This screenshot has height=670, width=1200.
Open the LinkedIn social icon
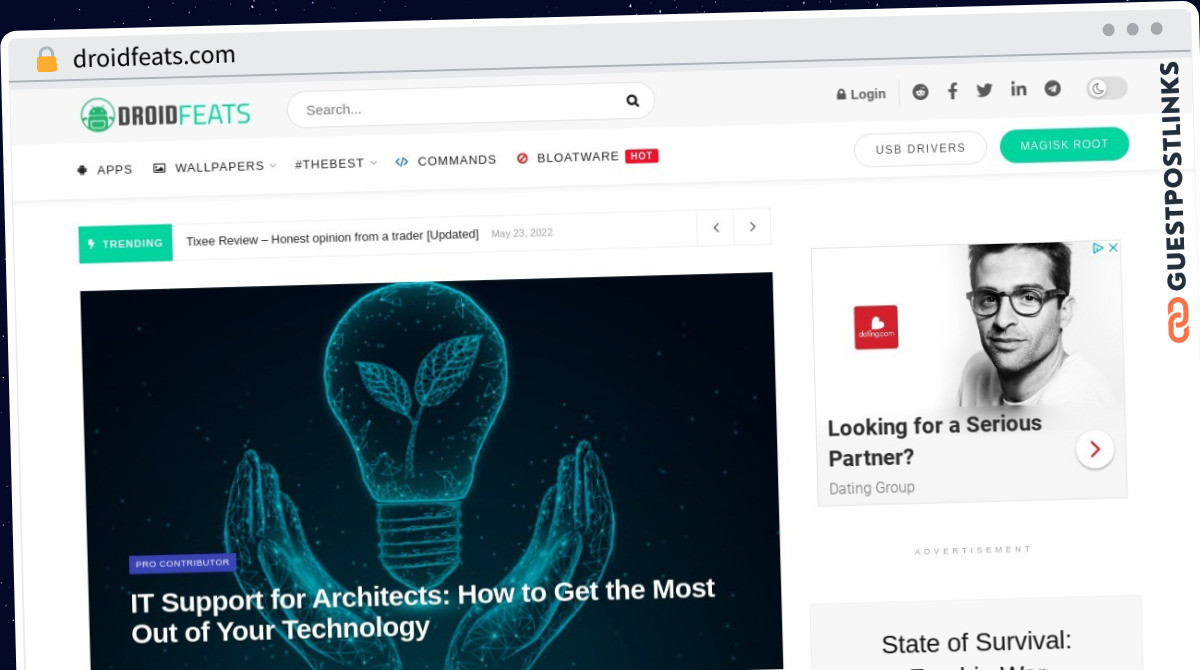click(x=1018, y=89)
